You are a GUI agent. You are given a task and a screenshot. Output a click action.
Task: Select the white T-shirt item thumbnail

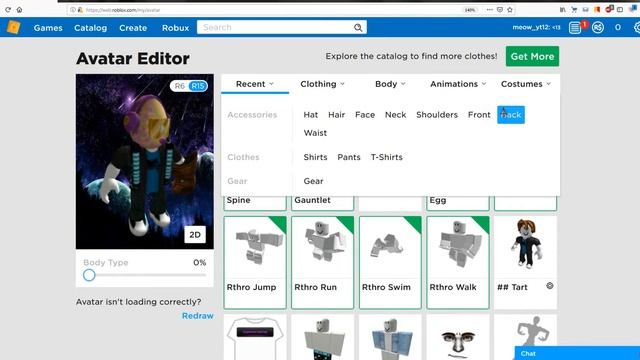(x=255, y=337)
